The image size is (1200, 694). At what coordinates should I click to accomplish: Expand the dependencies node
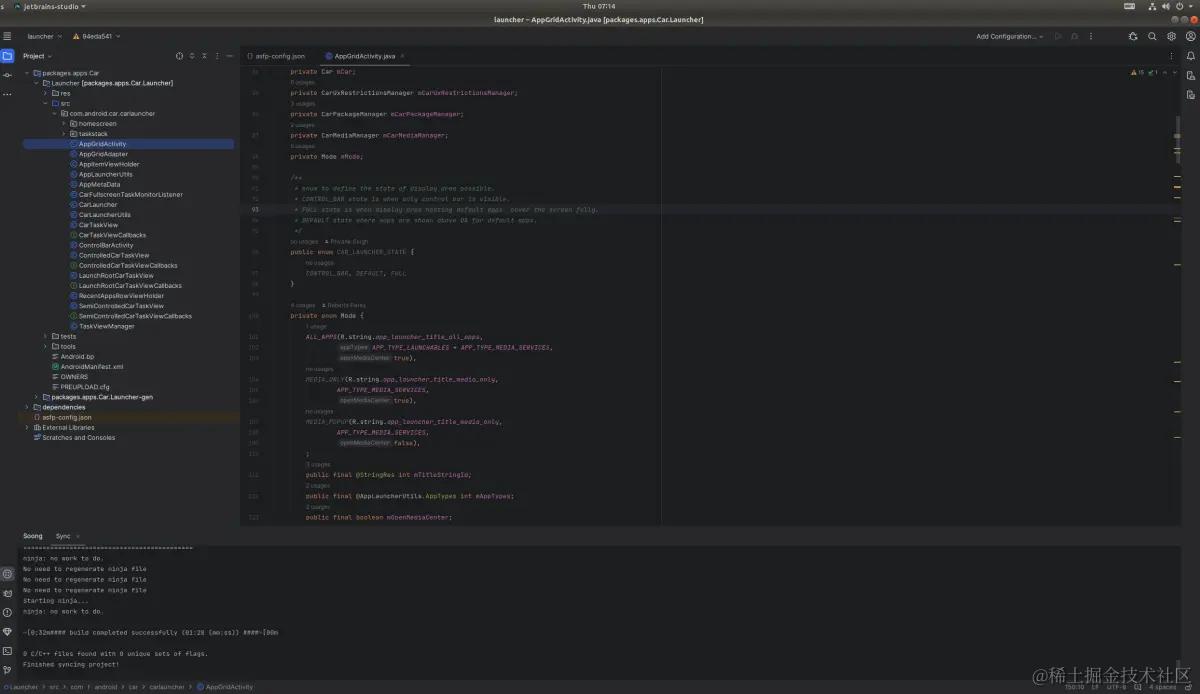[x=27, y=407]
